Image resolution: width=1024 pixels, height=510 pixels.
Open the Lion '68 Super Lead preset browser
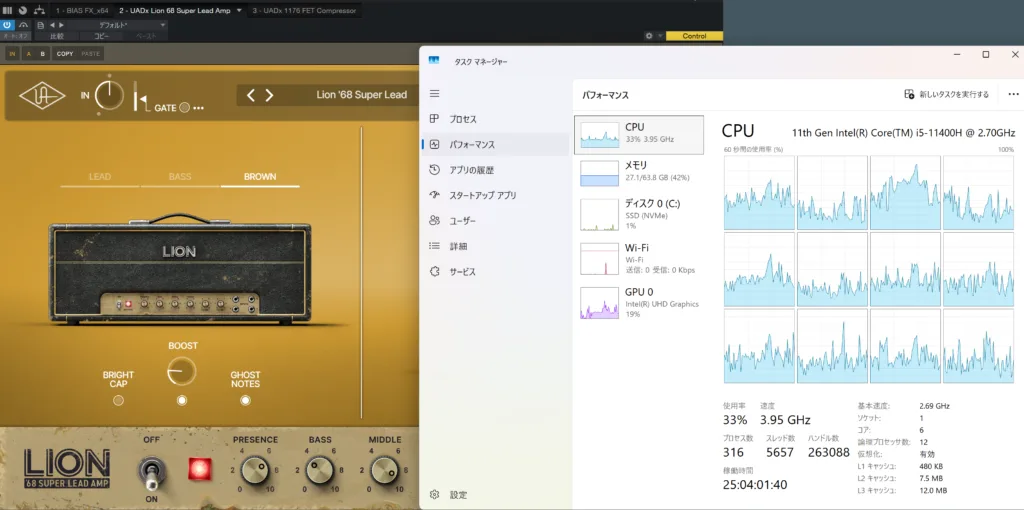tap(362, 95)
